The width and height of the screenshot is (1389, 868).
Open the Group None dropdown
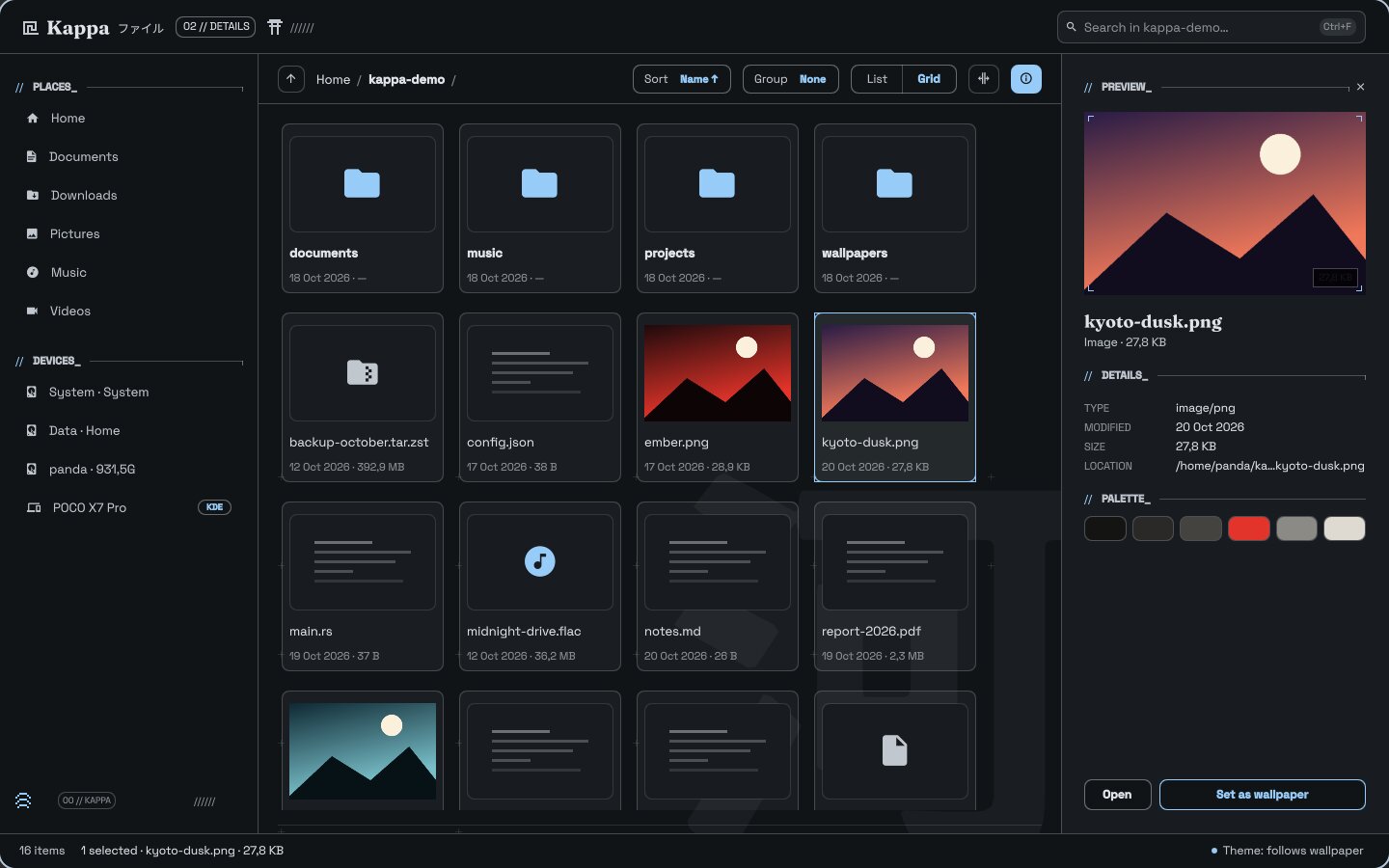[x=791, y=79]
